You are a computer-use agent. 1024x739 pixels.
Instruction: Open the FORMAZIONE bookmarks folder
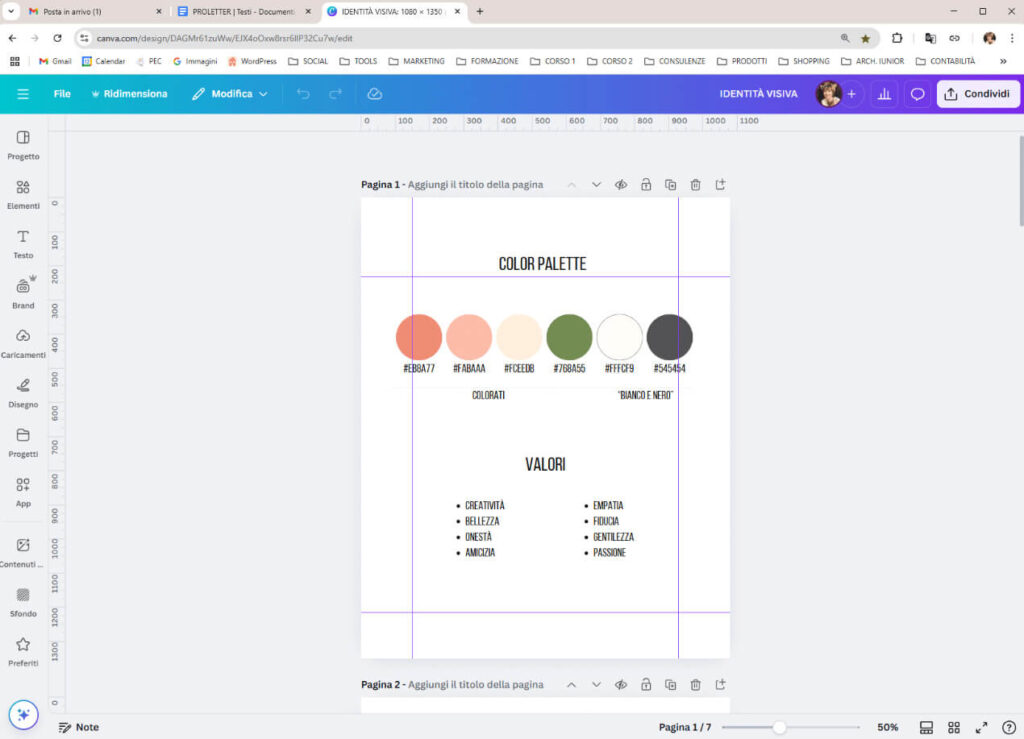tap(487, 61)
